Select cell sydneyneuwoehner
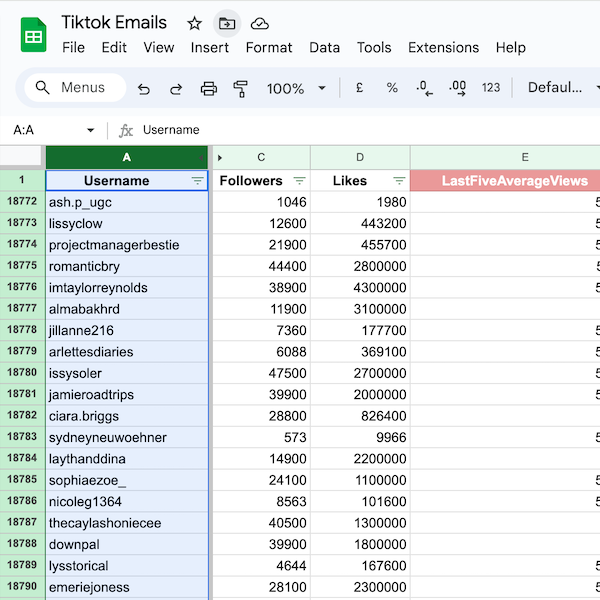This screenshot has width=600, height=600. 127,438
